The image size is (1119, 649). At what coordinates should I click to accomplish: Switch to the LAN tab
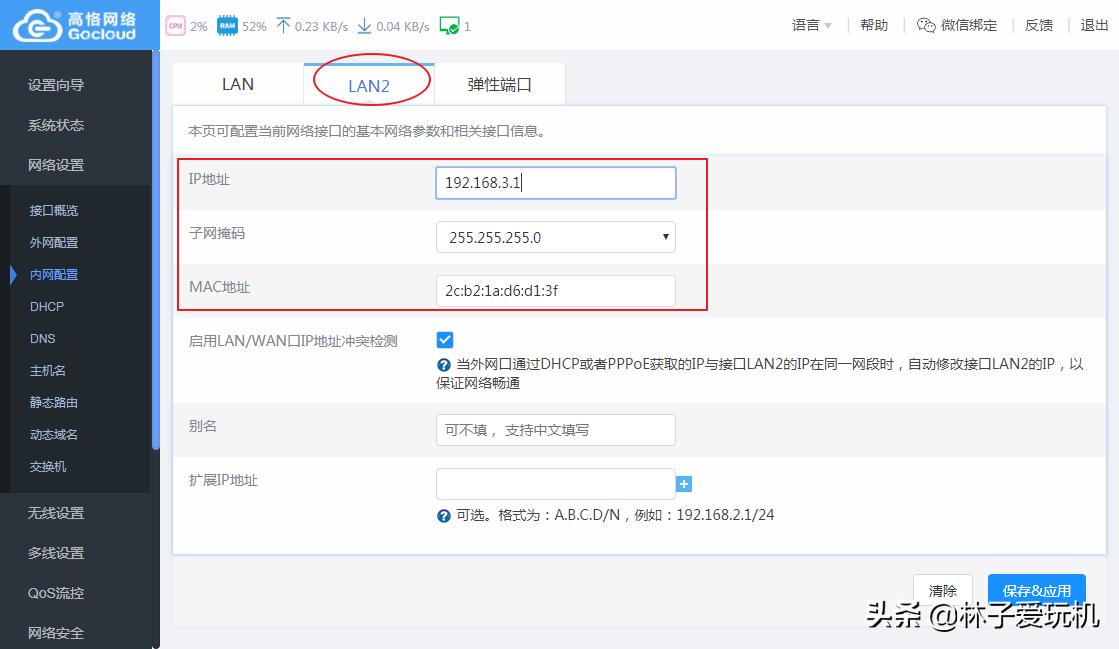237,84
